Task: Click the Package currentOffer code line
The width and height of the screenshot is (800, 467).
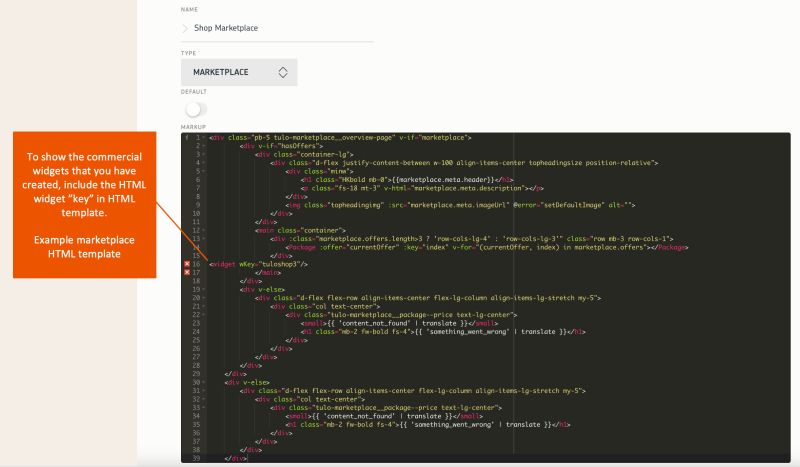Action: [487, 247]
